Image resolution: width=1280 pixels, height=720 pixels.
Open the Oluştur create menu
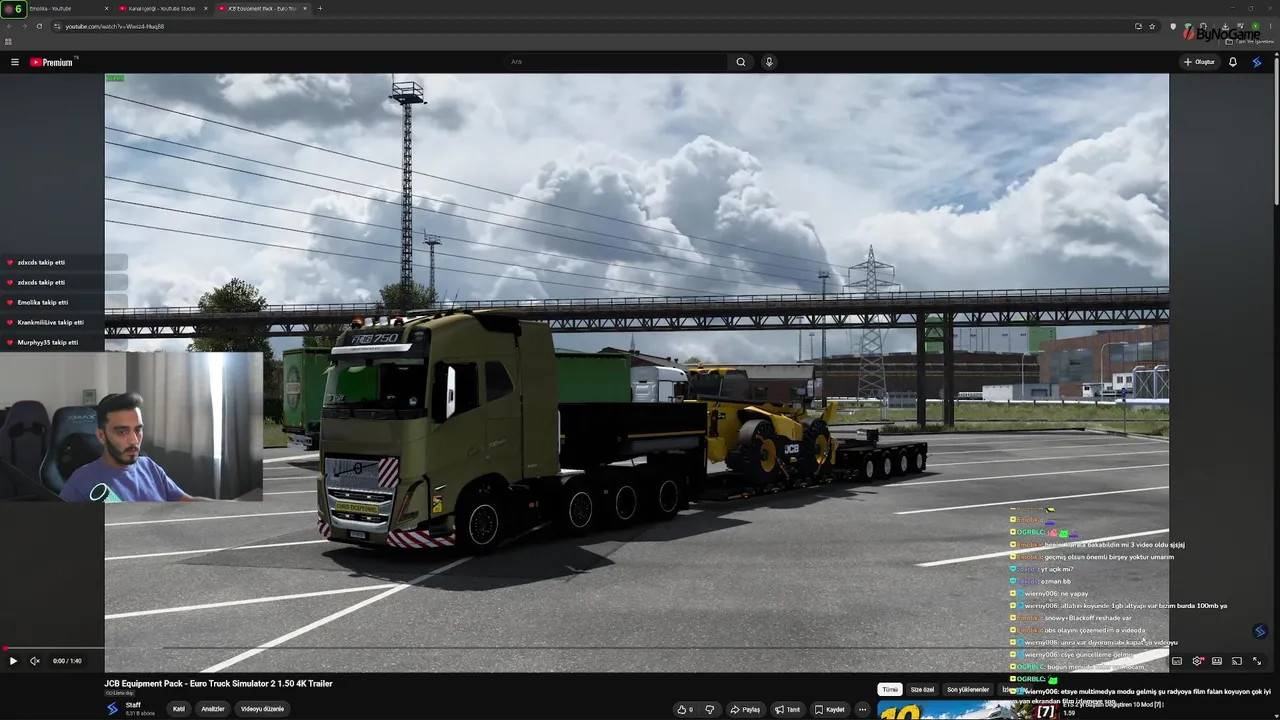tap(1199, 62)
